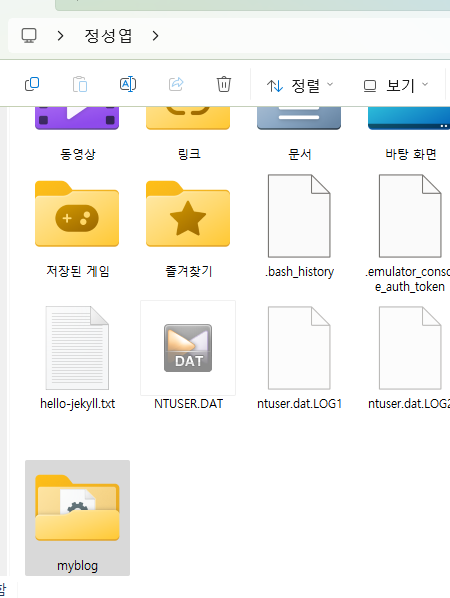Expand the chevron after the PC icon
Image resolution: width=450 pixels, height=598 pixels.
point(60,36)
